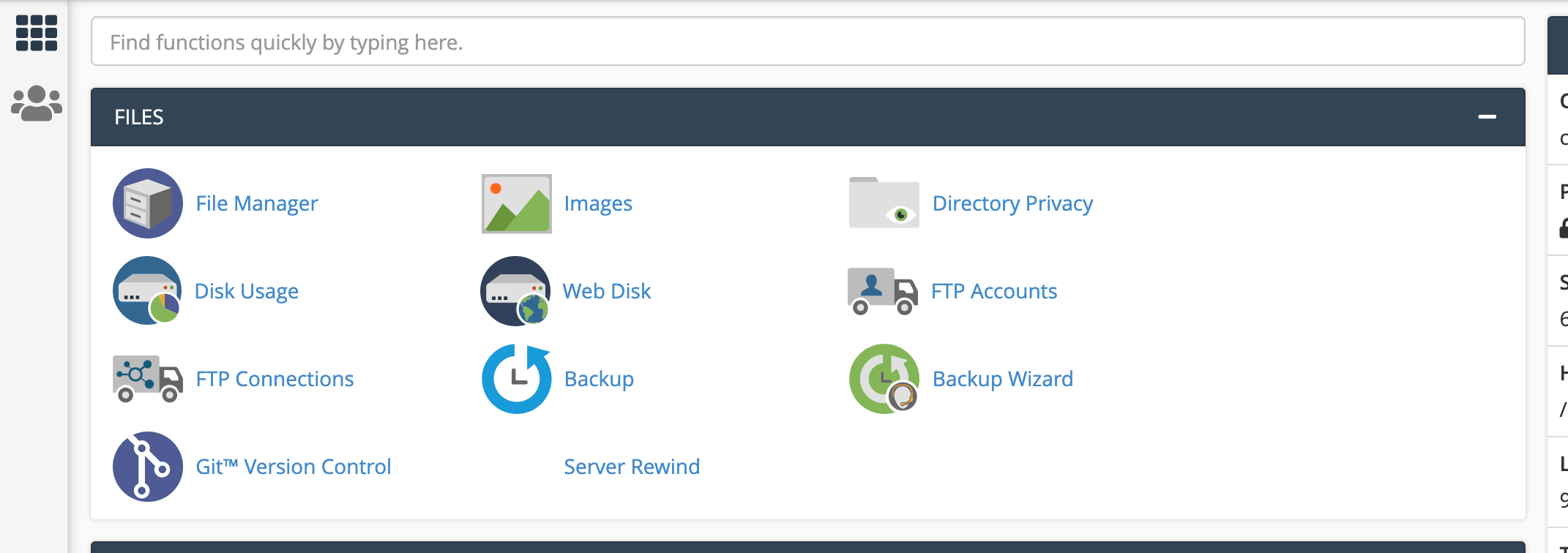This screenshot has width=1568, height=553.
Task: Open the File Manager icon
Action: (147, 203)
